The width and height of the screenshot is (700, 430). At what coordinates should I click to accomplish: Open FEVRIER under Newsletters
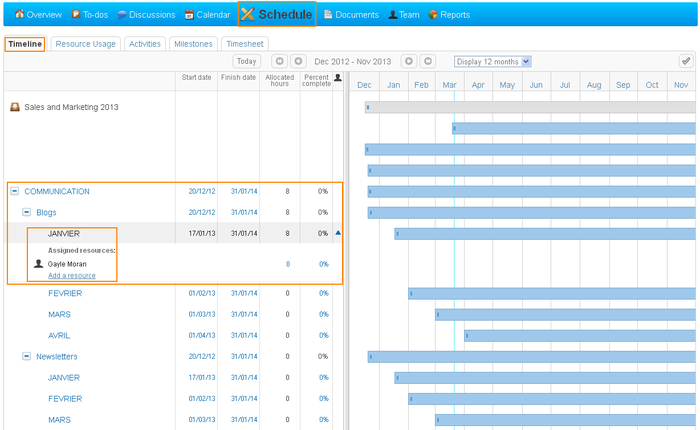coord(65,399)
